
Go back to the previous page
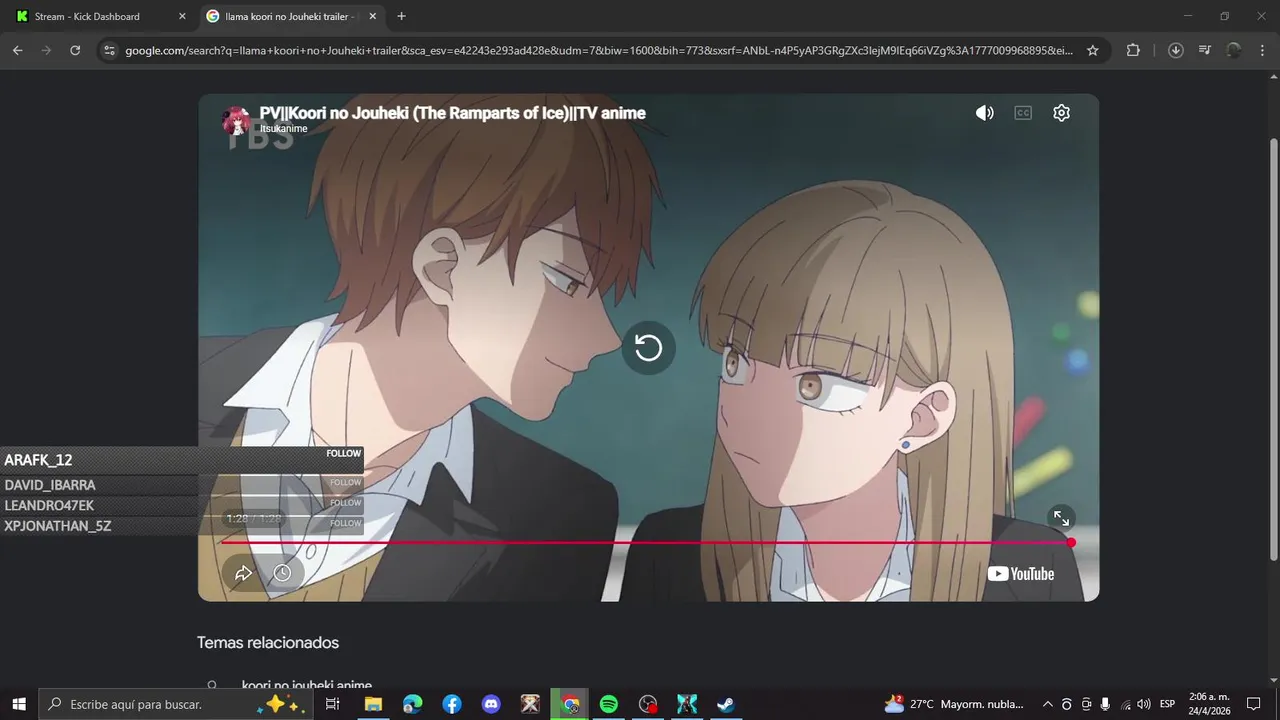pos(17,50)
